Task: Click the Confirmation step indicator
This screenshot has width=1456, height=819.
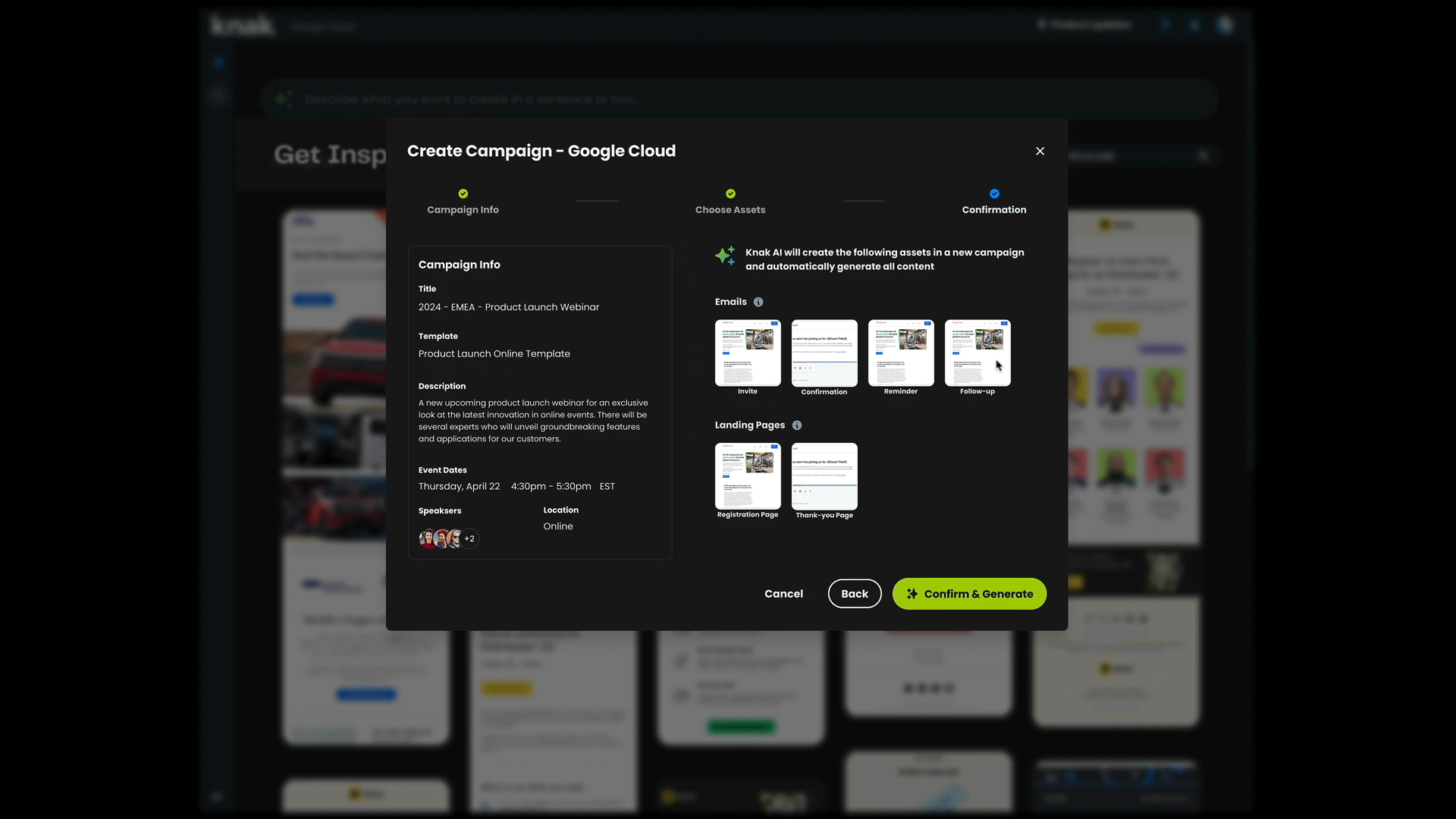Action: 994,193
